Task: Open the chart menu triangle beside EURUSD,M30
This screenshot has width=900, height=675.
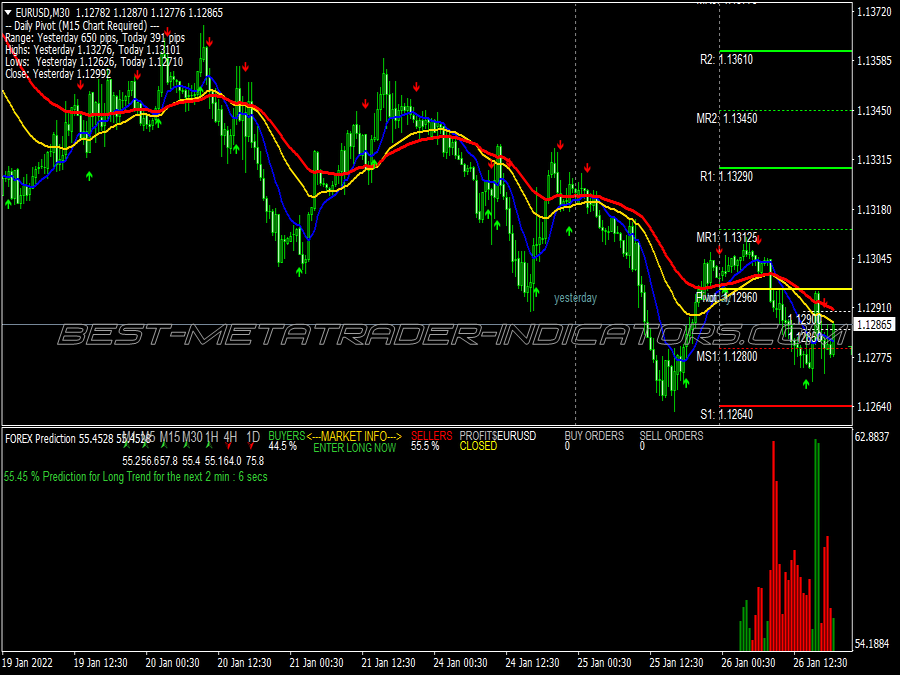Action: click(8, 12)
